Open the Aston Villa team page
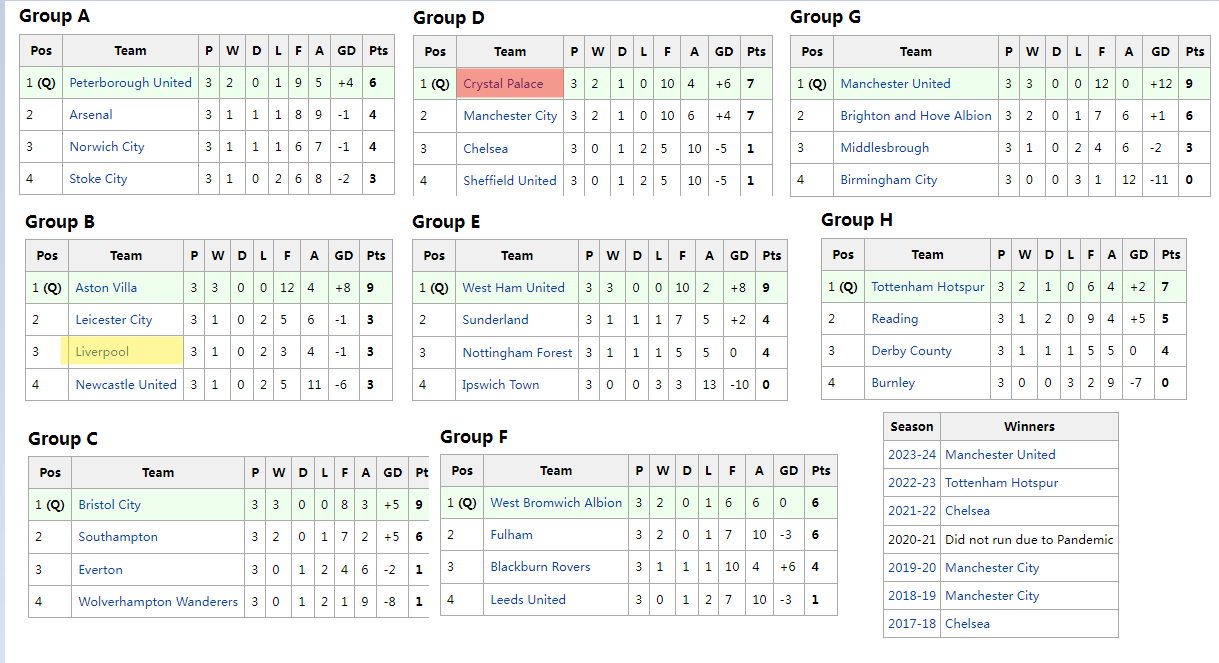Screen dimensions: 1219x663 point(106,288)
